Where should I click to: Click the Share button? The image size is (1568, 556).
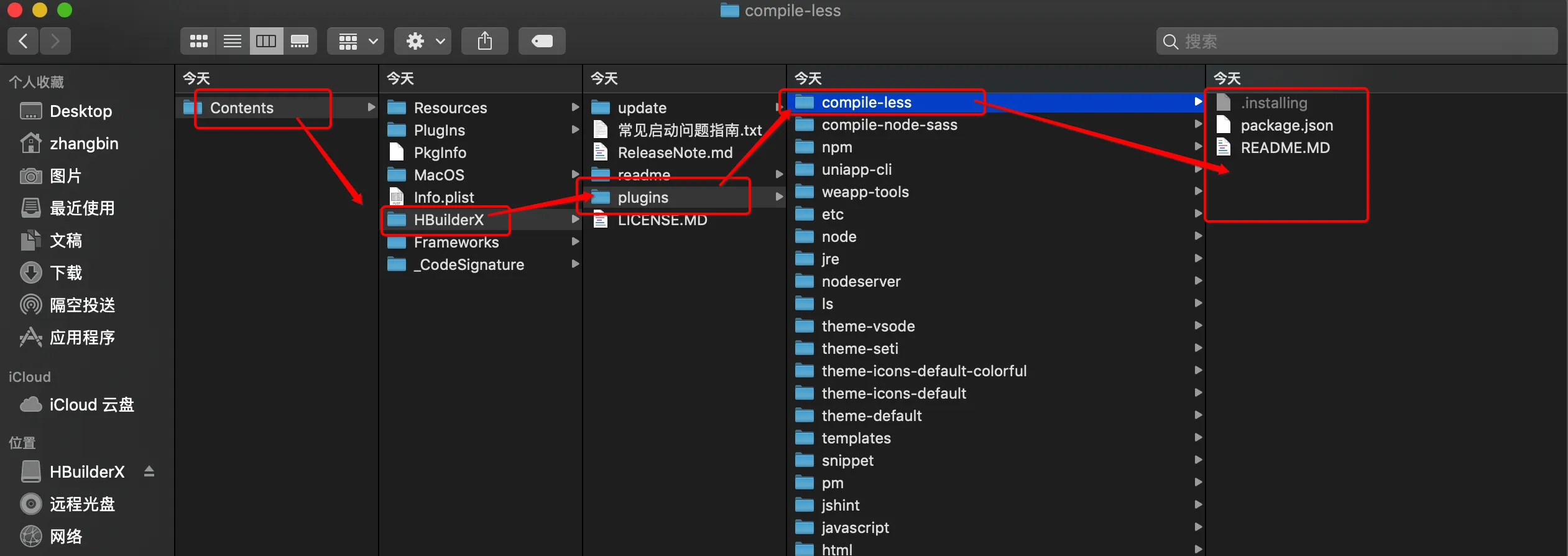coord(485,41)
